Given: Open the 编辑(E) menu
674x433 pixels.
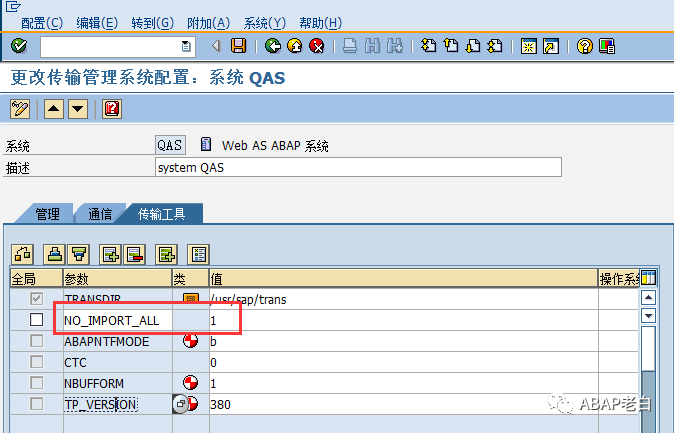Looking at the screenshot, I should 97,23.
